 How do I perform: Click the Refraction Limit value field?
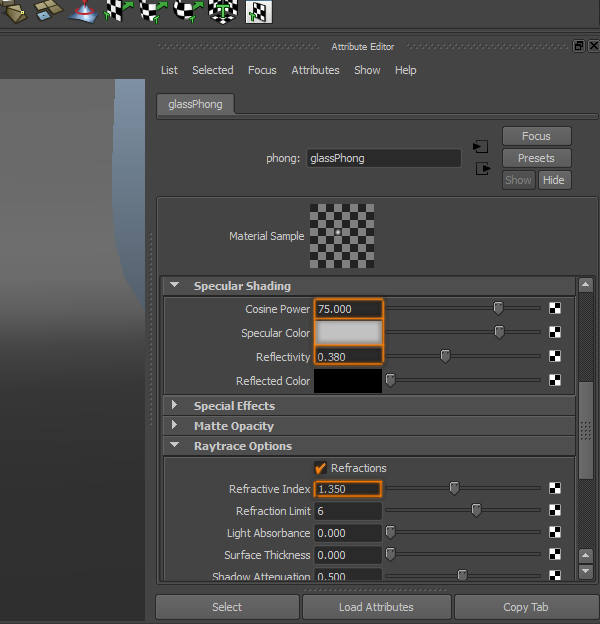(348, 511)
